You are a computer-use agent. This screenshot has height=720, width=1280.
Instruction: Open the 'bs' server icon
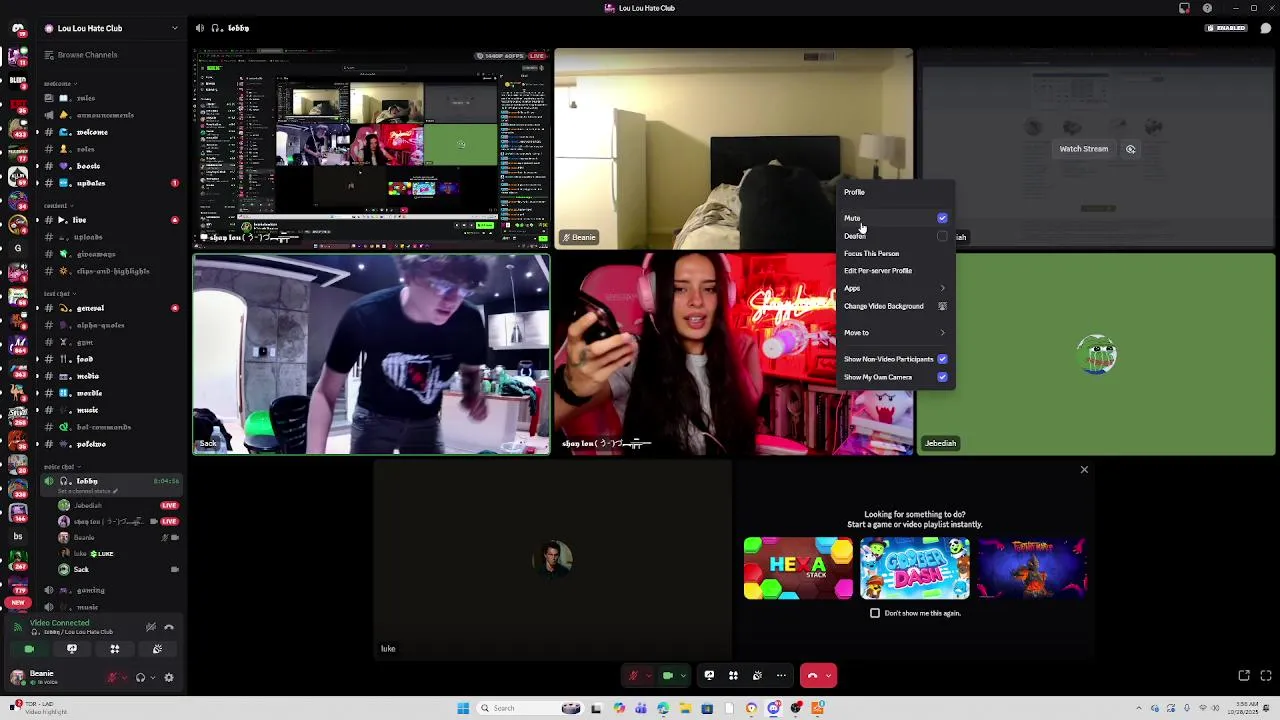coord(18,537)
